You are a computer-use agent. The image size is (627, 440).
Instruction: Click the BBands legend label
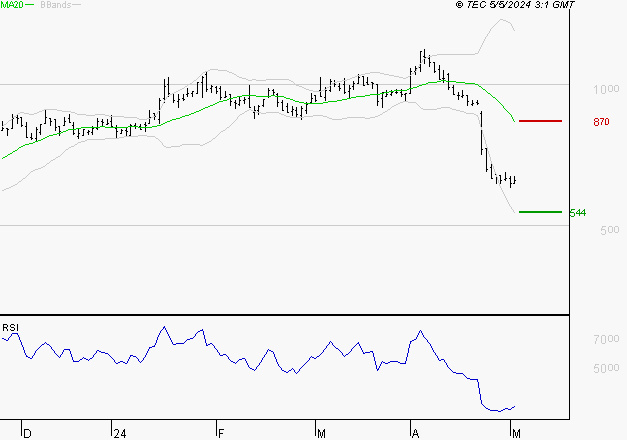[56, 5]
